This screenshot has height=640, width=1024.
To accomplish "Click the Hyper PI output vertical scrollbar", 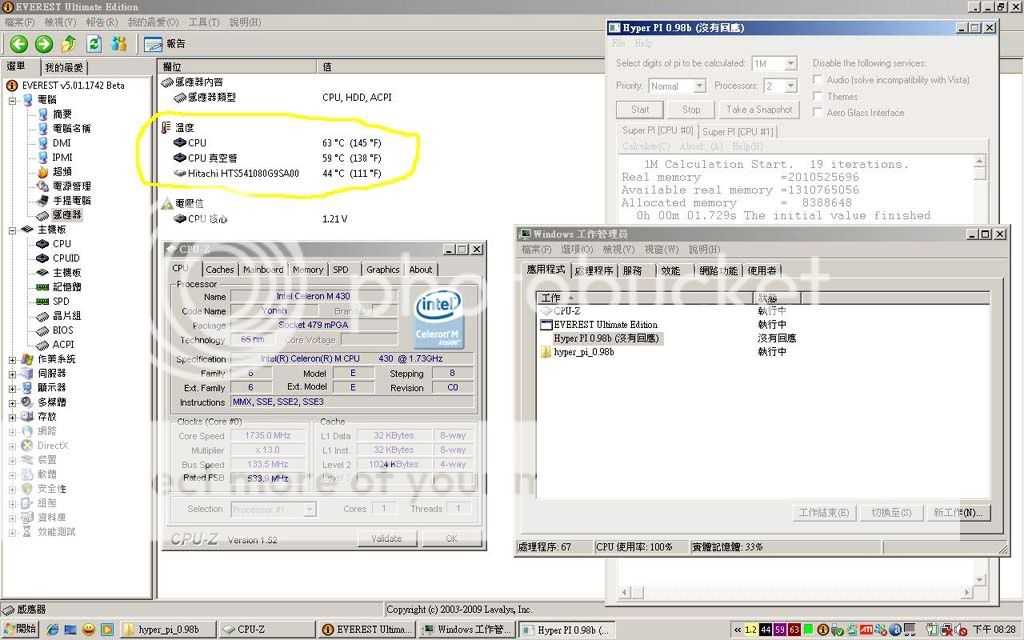I will [x=979, y=370].
